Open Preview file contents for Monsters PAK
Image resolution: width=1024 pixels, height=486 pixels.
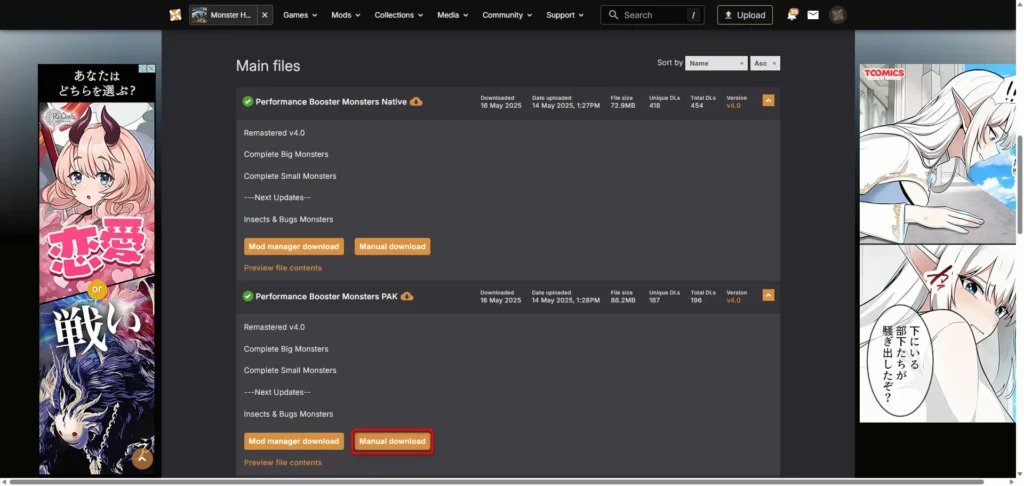283,462
